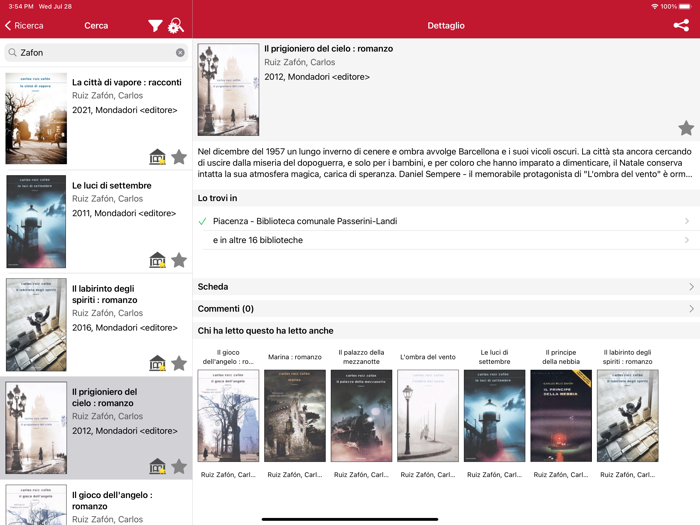Click the search magnifier icon
The width and height of the screenshot is (700, 525).
coord(12,53)
